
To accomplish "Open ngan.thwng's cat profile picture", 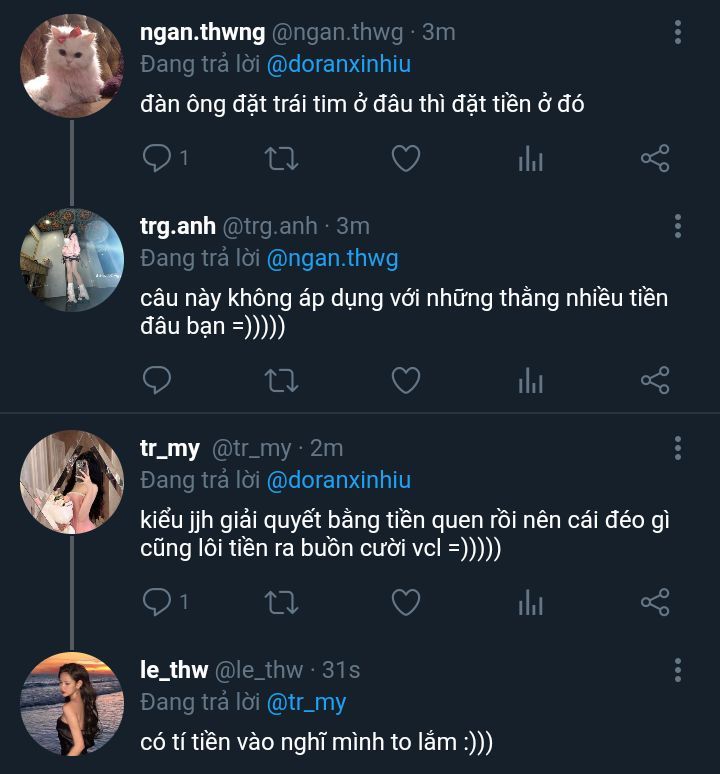I will (71, 68).
